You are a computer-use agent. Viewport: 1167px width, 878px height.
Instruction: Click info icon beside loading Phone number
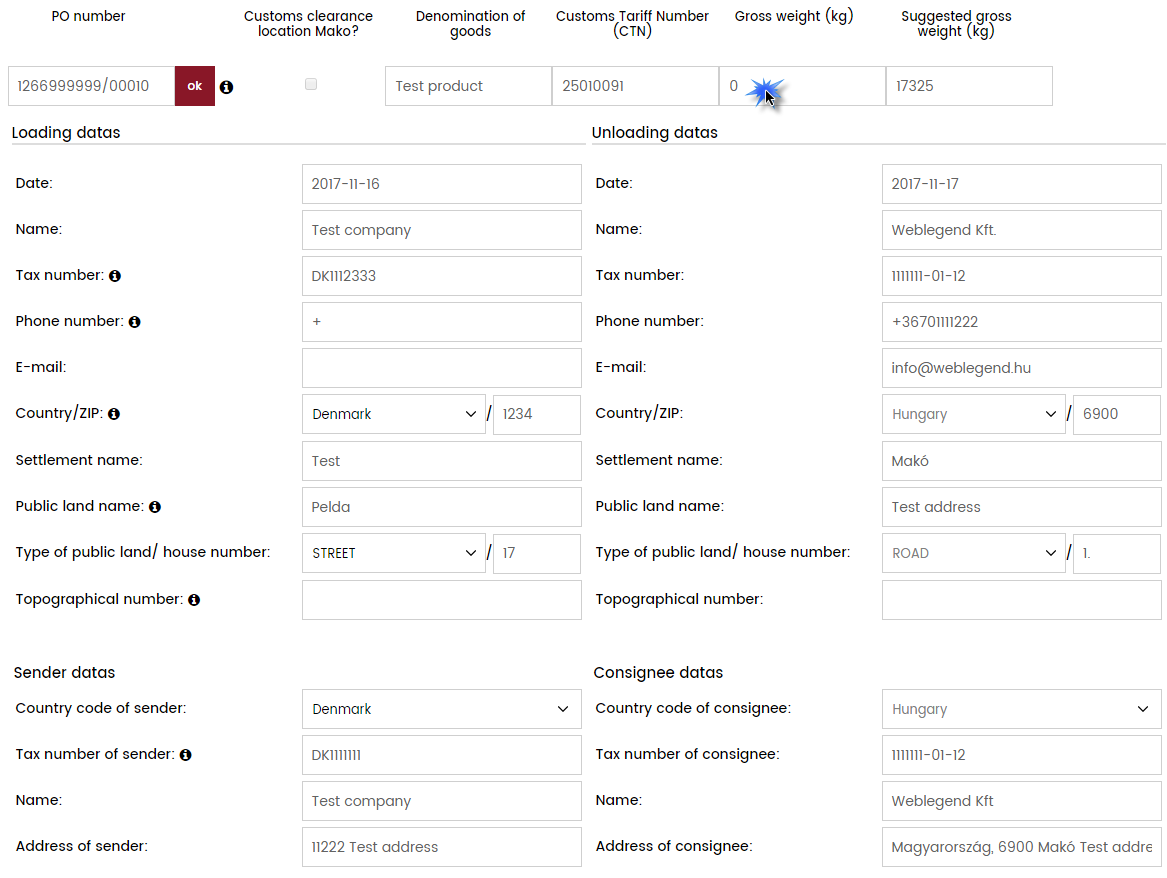[x=134, y=322]
